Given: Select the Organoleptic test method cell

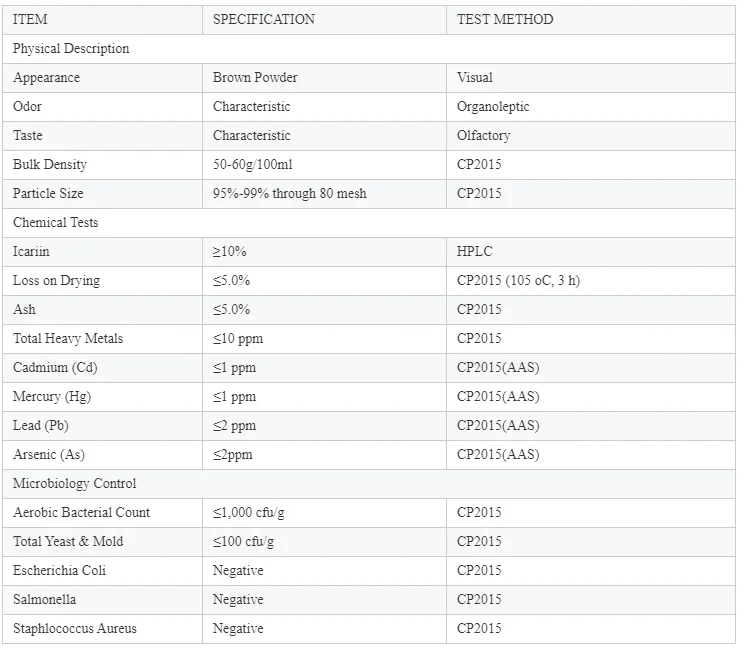Looking at the screenshot, I should coord(493,106).
